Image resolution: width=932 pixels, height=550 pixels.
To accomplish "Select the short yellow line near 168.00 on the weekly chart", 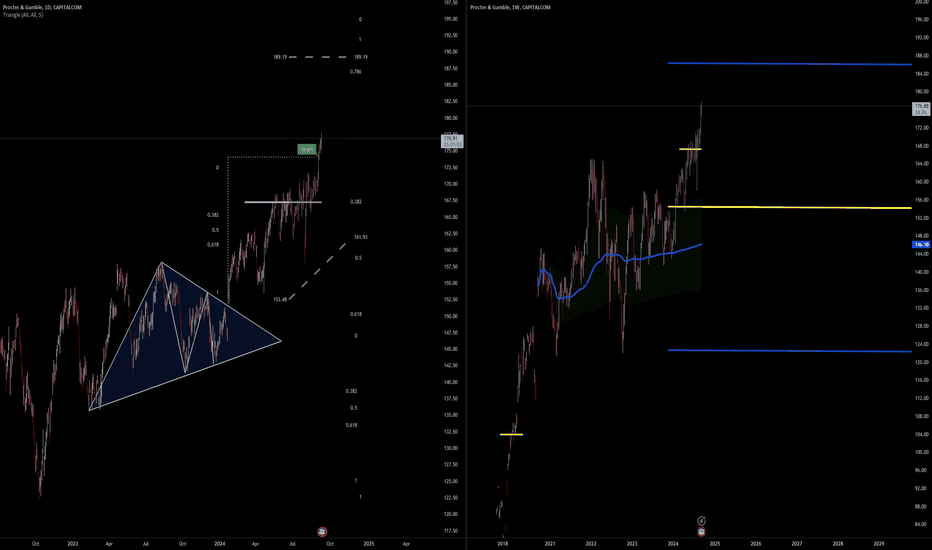I will click(690, 149).
